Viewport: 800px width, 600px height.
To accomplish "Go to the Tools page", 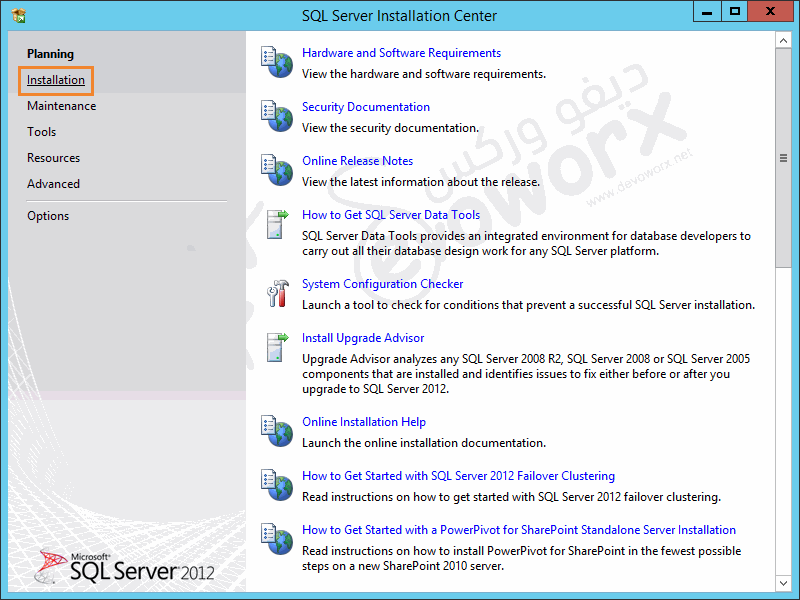I will pyautogui.click(x=41, y=132).
